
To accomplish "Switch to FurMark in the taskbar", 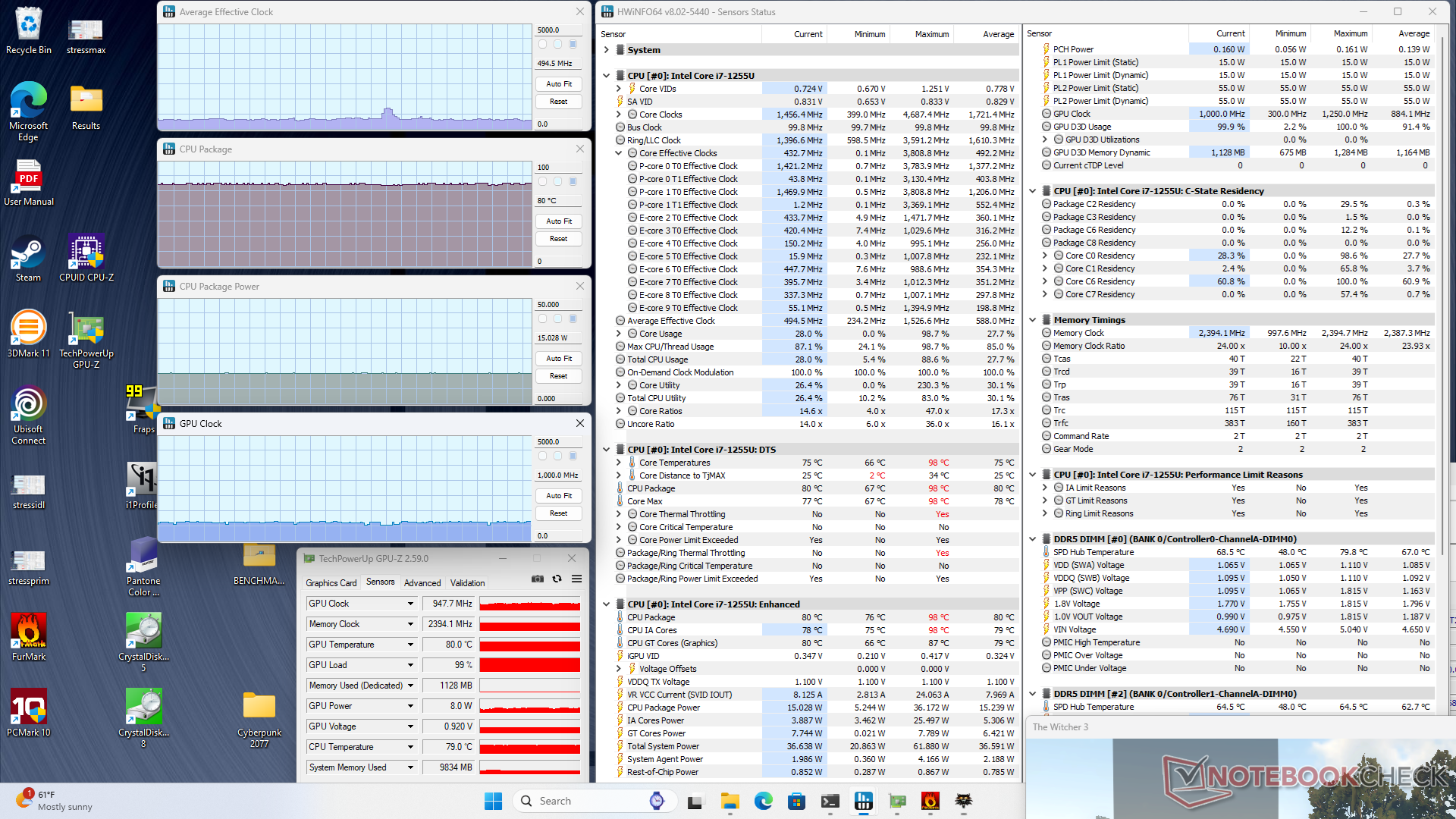I will 930,801.
